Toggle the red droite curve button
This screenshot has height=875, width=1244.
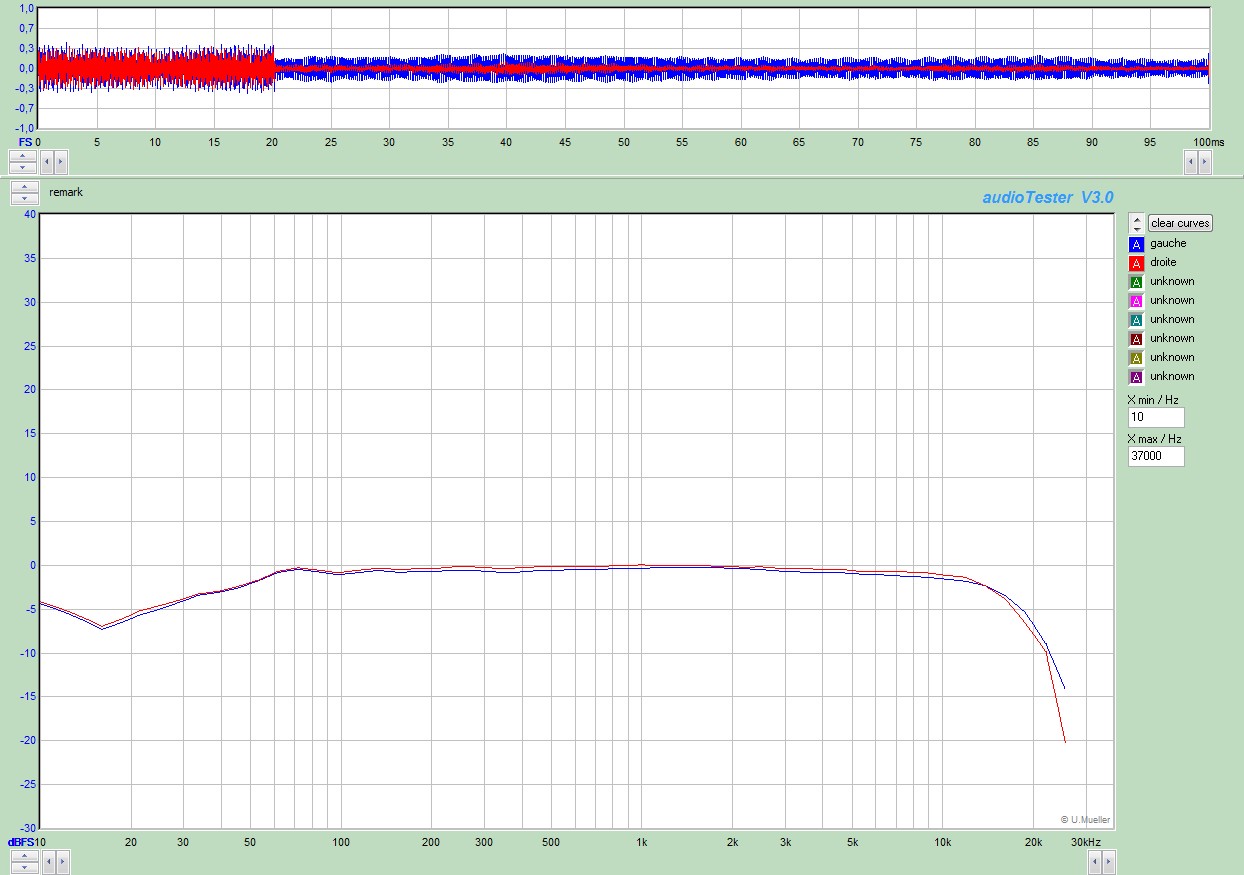tap(1136, 263)
